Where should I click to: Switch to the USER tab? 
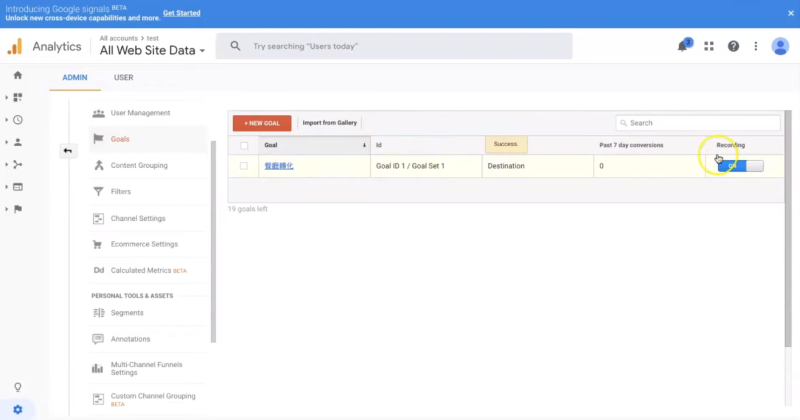(x=124, y=77)
